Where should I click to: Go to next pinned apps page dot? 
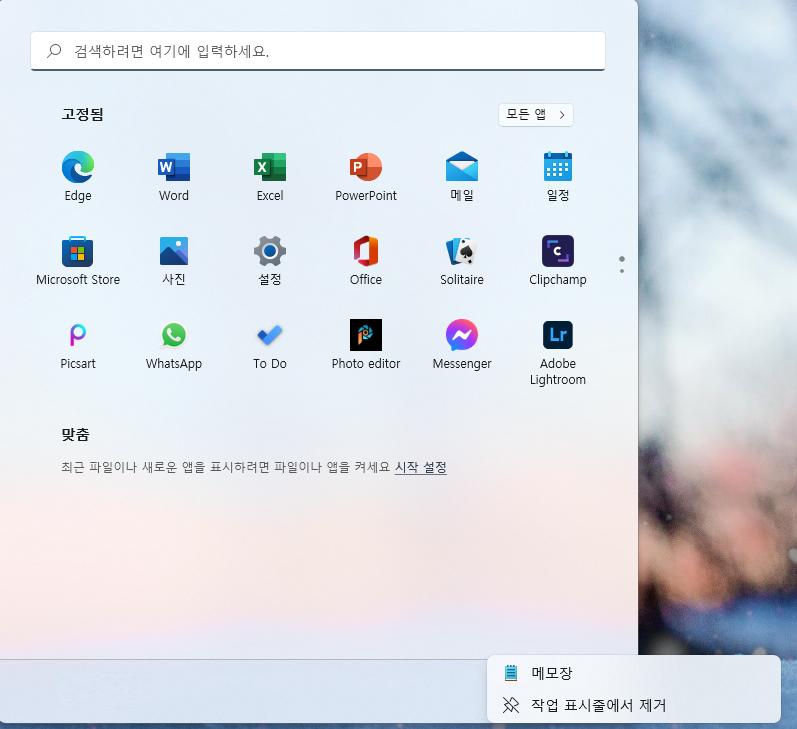point(622,271)
